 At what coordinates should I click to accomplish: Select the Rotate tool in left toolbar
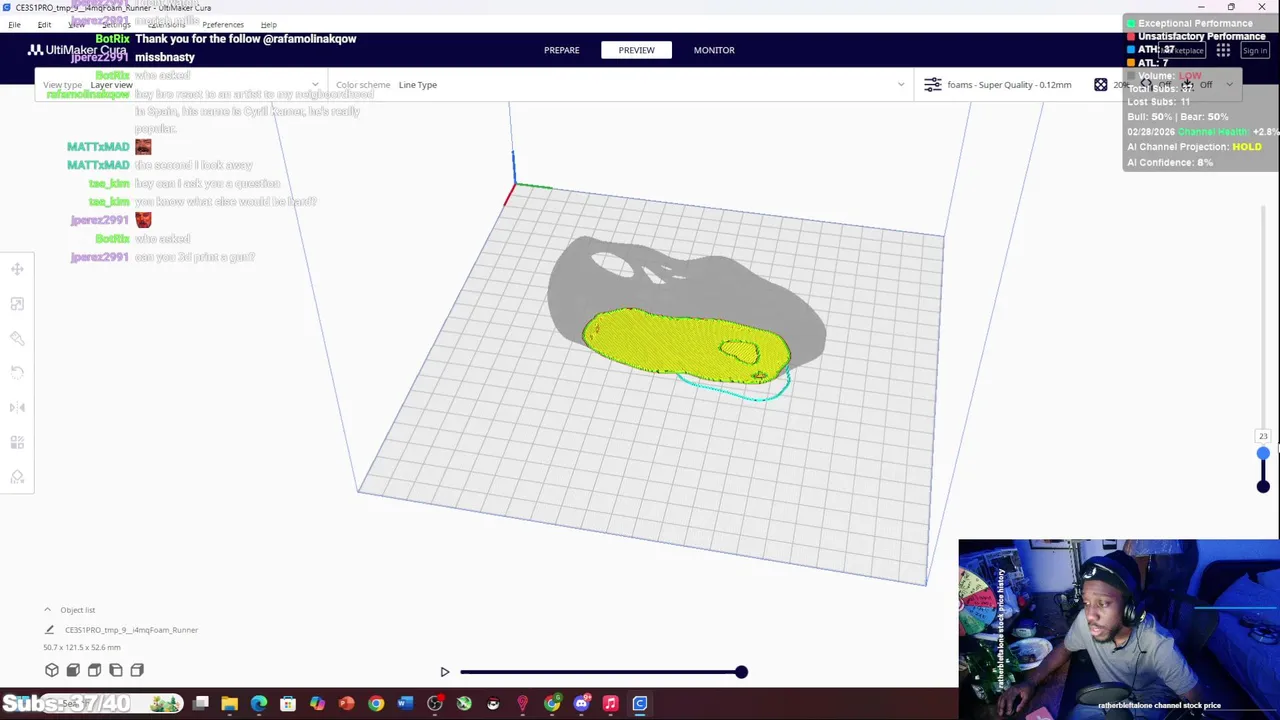[x=17, y=373]
